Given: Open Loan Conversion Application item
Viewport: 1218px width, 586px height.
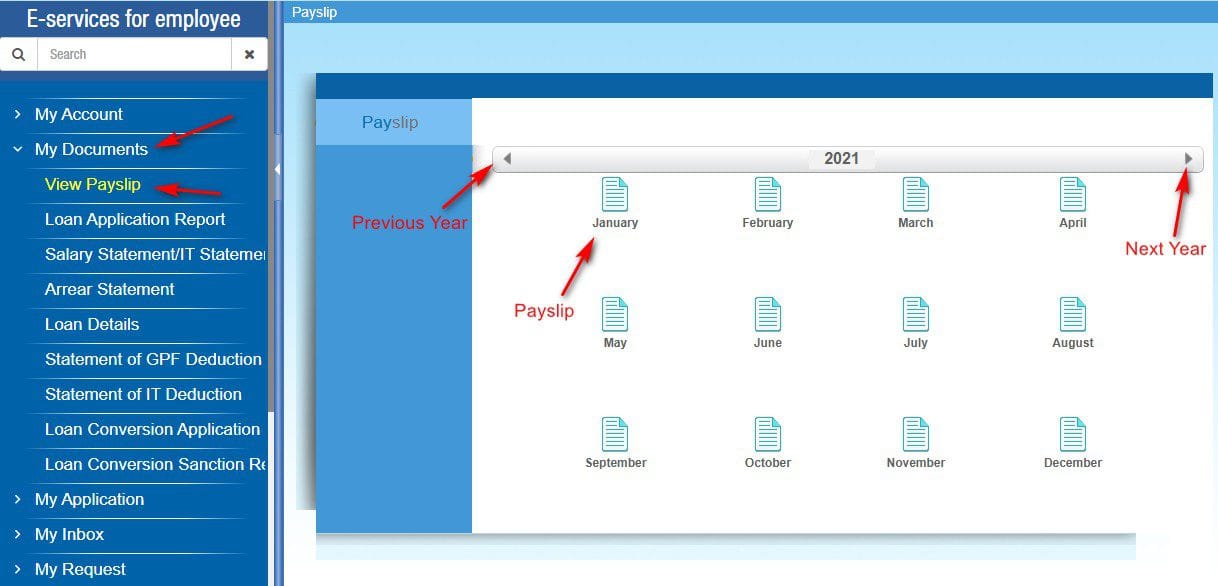Looking at the screenshot, I should tap(152, 430).
